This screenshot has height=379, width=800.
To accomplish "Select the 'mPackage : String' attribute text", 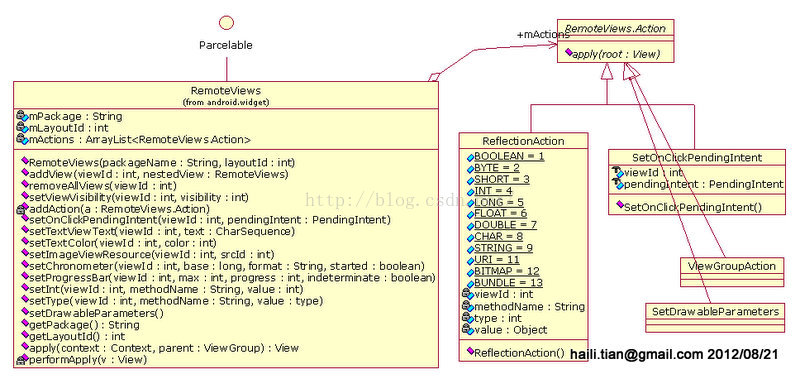I will [x=75, y=116].
